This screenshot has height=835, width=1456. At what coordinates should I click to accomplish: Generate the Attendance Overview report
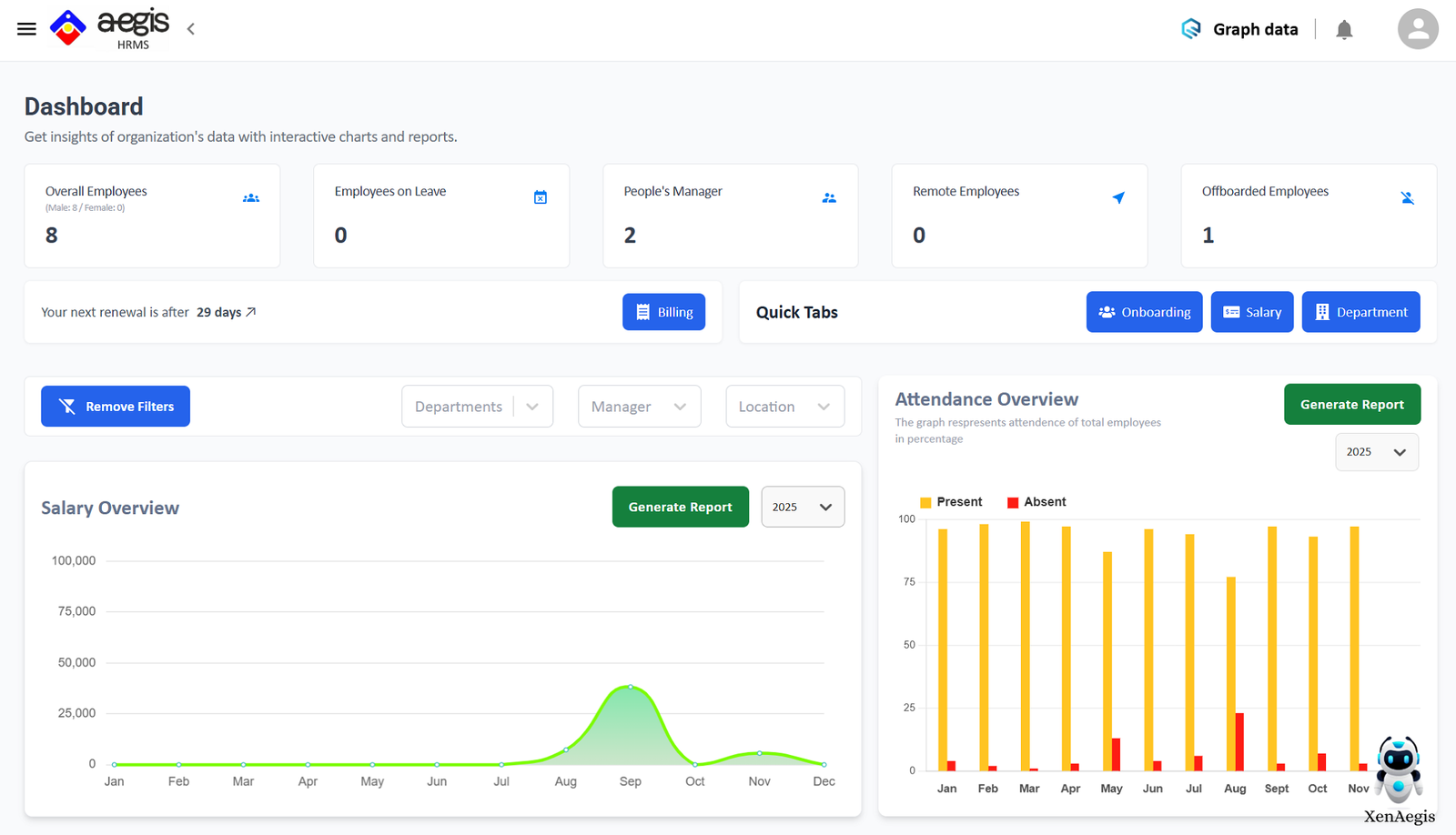(x=1351, y=405)
